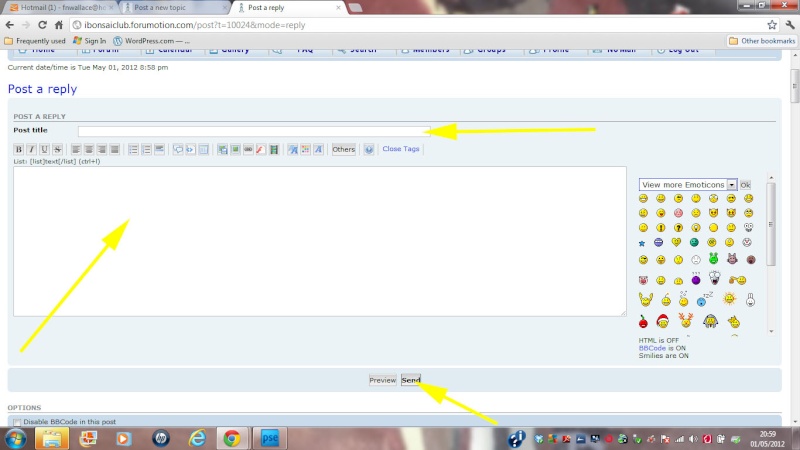Reload the current page
This screenshot has height=450, width=800.
pos(42,25)
